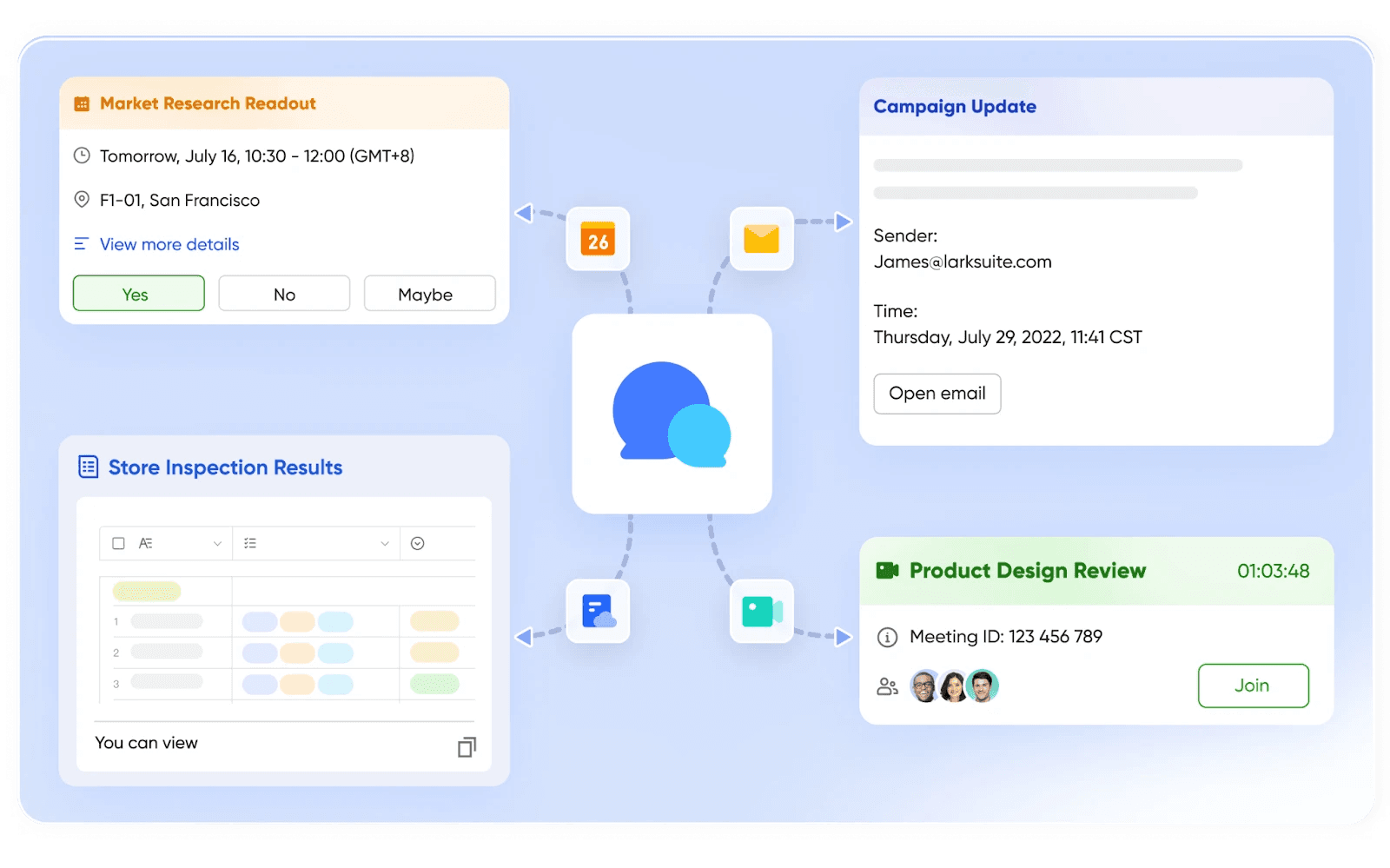Image resolution: width=1390 pixels, height=868 pixels.
Task: Click the first participant avatar with glasses
Action: (x=924, y=686)
